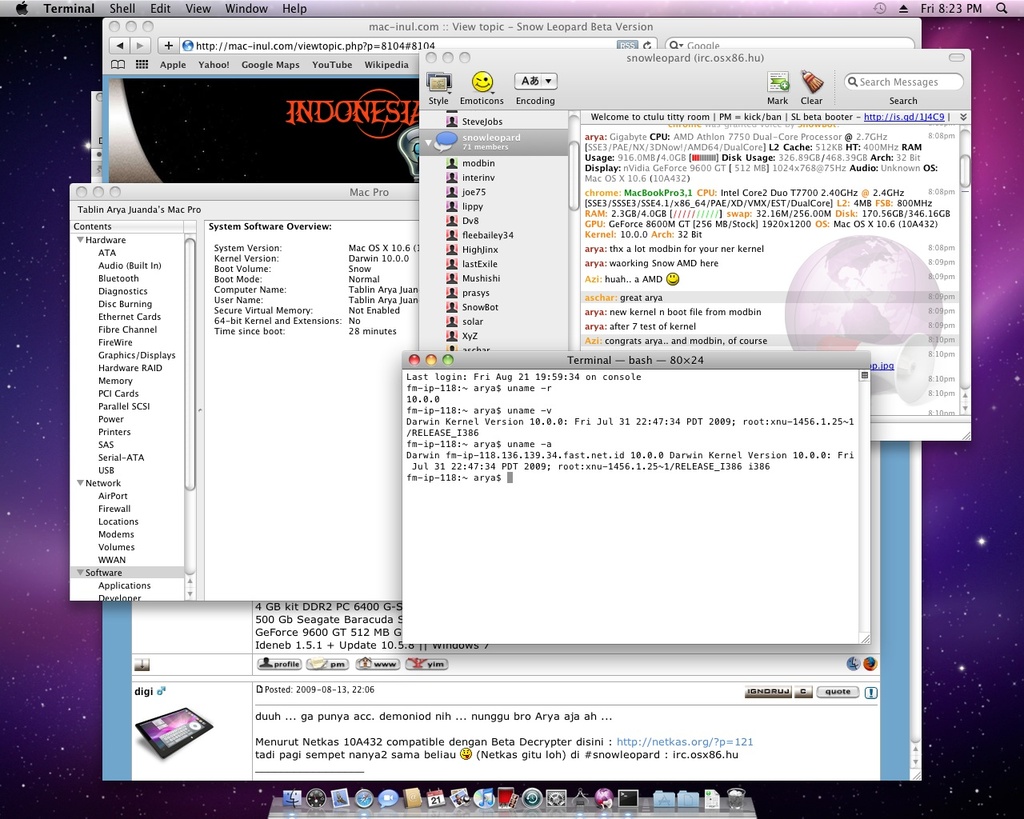Toggle Terminal's scrollback split icon
Viewport: 1024px width, 819px height.
point(865,376)
